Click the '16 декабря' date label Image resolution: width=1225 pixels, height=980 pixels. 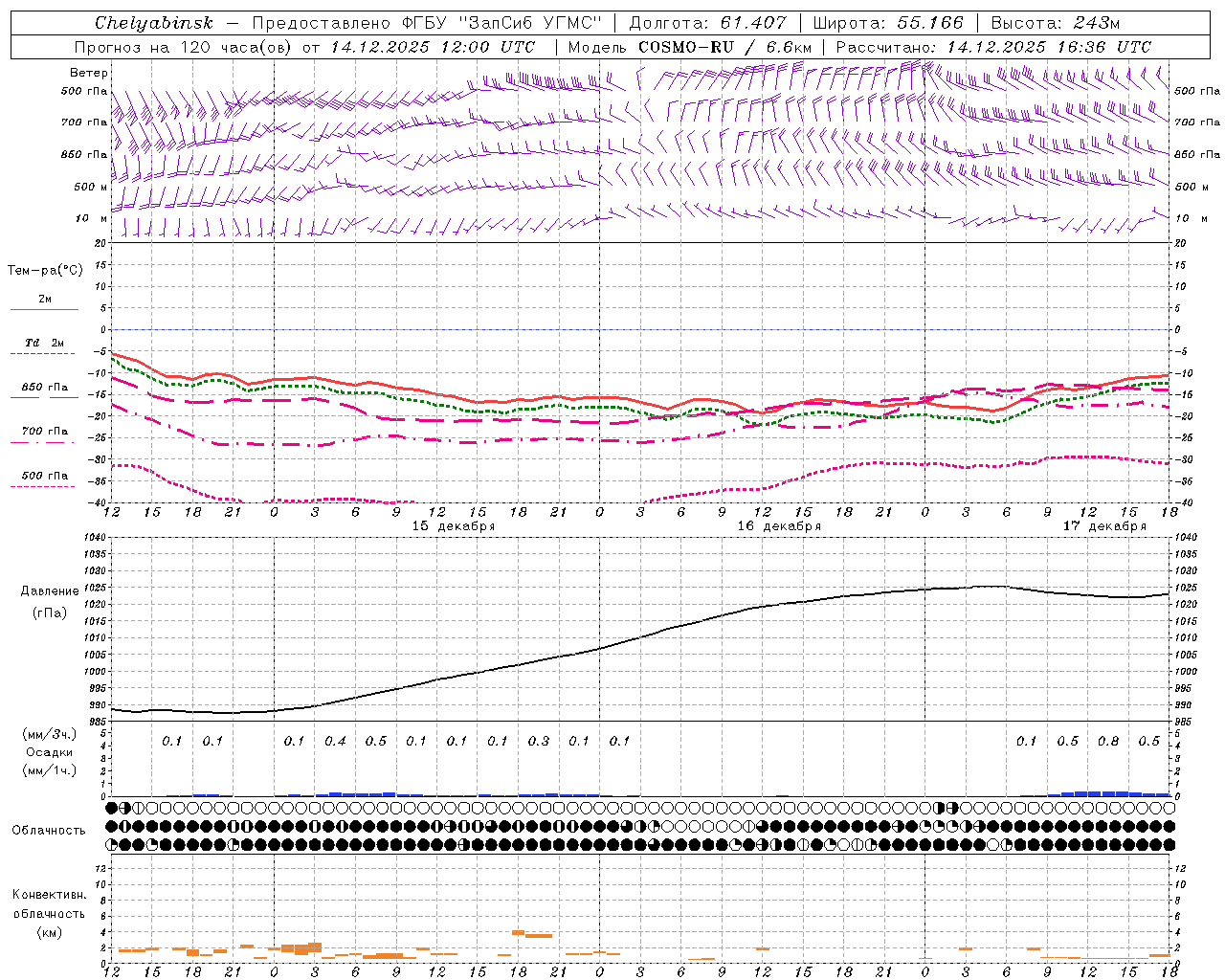tap(779, 526)
